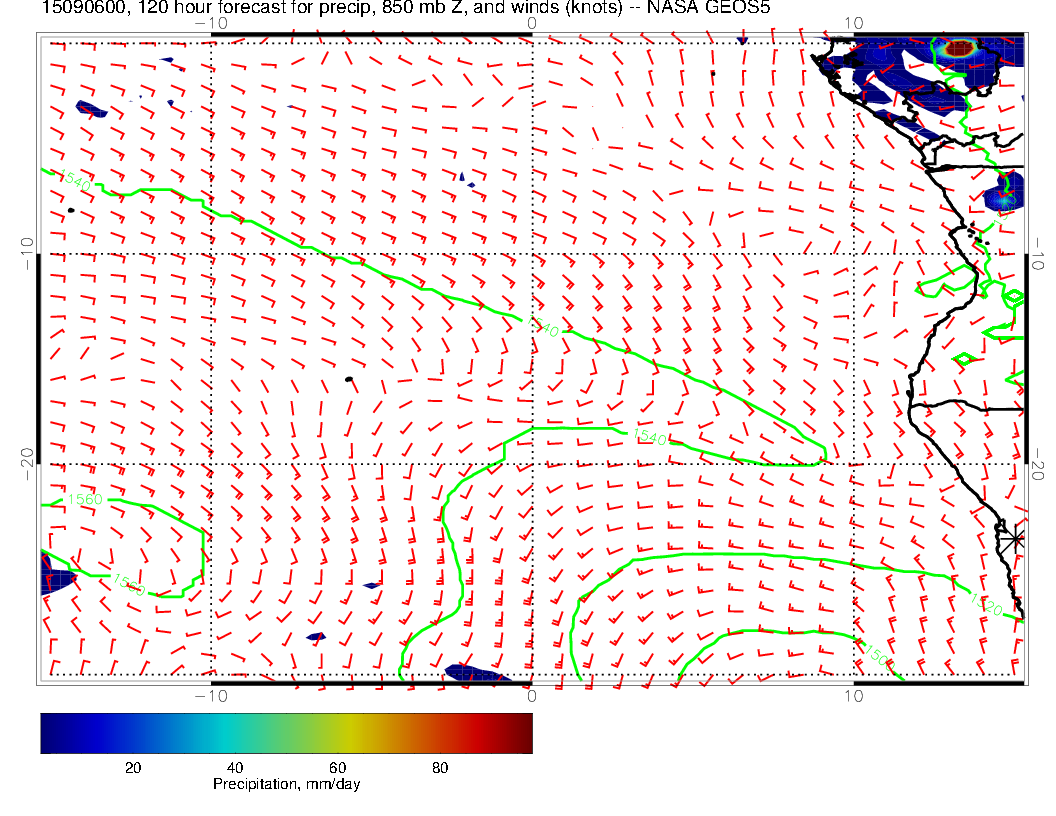This screenshot has height=816, width=1056.
Task: Click the left axis latitude label −20
Action: tap(26, 462)
